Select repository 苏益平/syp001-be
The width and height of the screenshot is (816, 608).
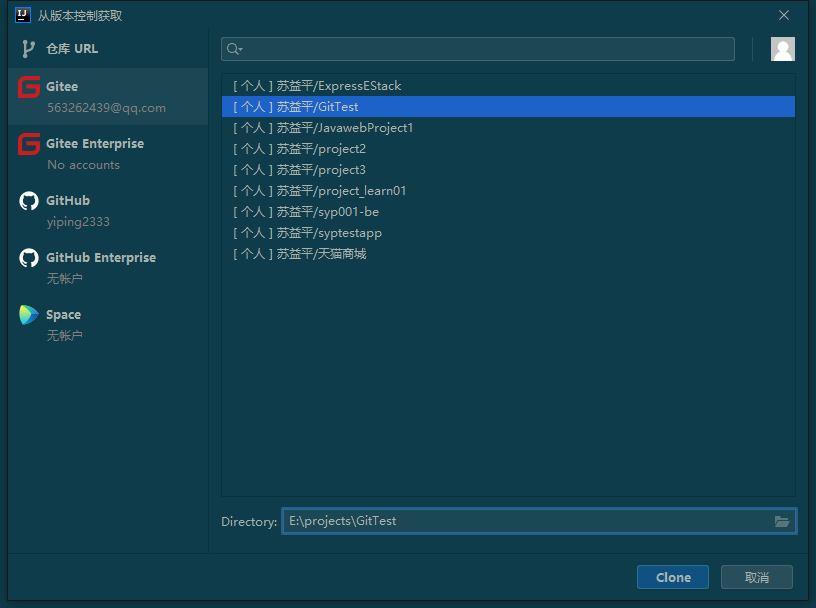508,212
